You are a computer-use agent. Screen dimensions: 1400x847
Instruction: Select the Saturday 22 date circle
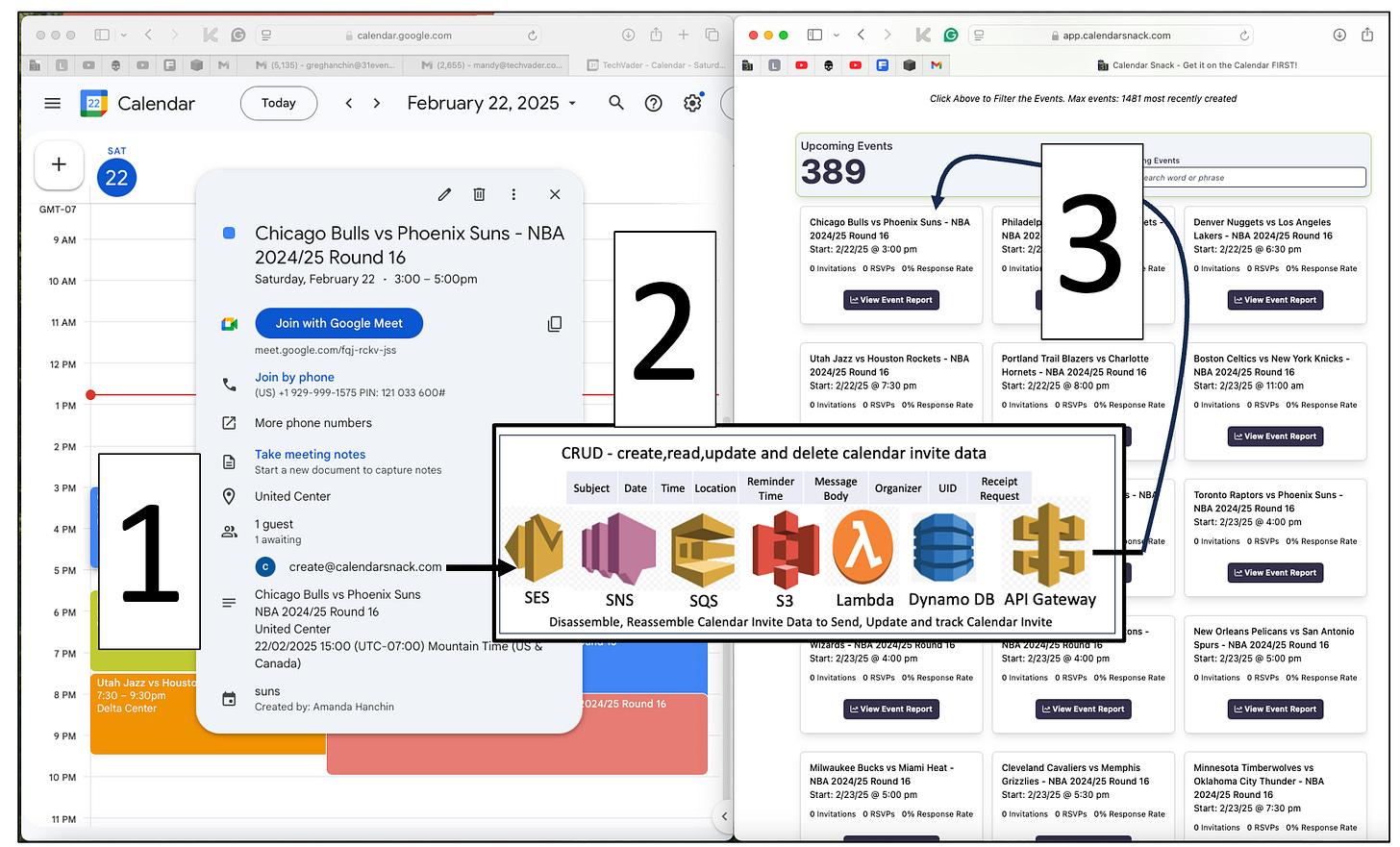116,178
